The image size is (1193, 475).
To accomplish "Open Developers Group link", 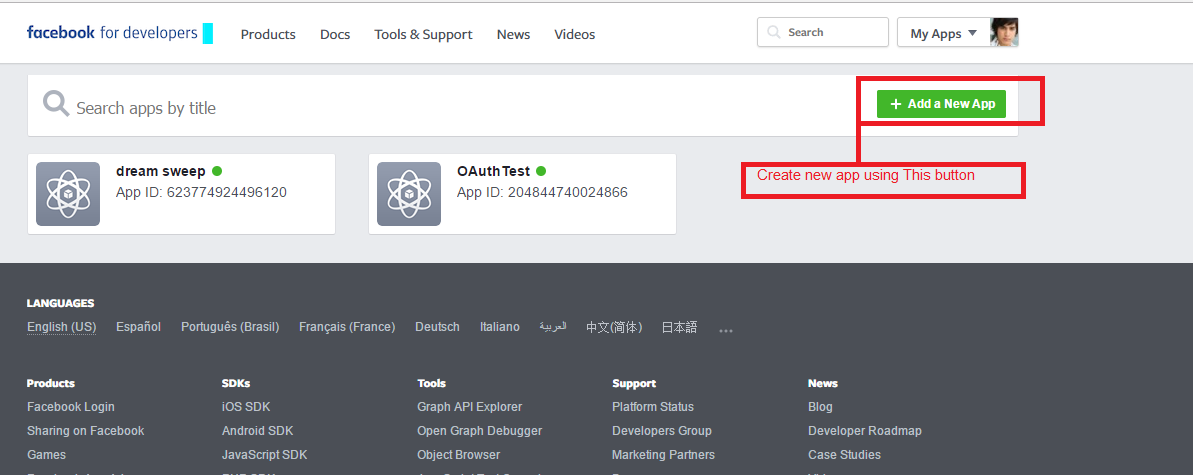I will [662, 431].
